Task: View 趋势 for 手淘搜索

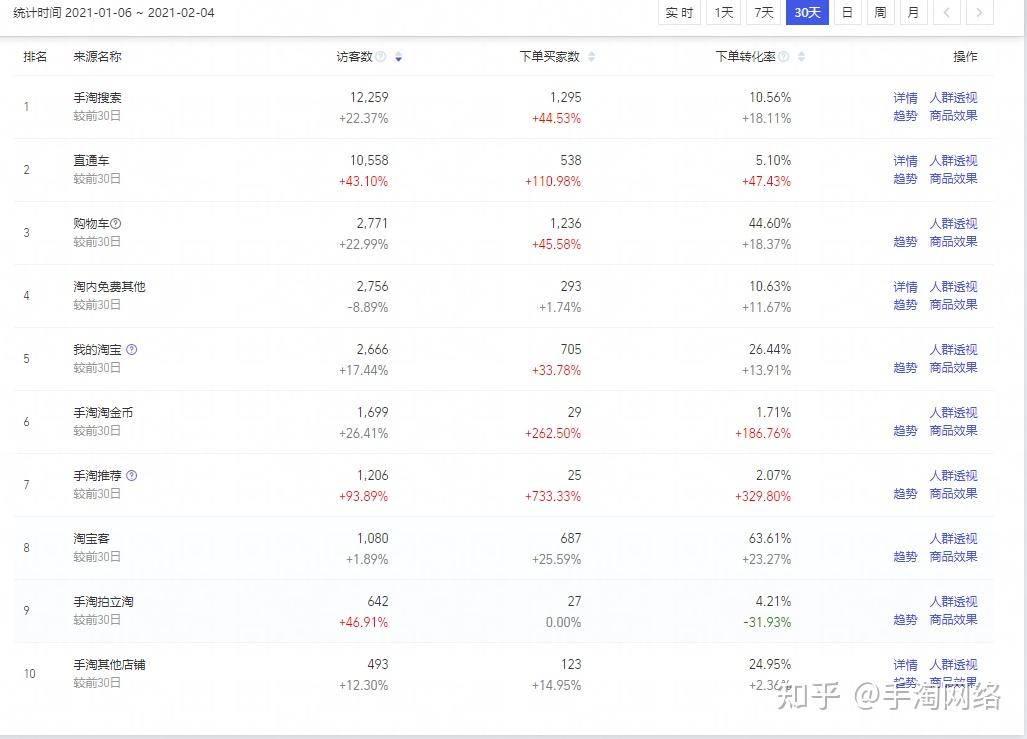Action: [x=905, y=116]
